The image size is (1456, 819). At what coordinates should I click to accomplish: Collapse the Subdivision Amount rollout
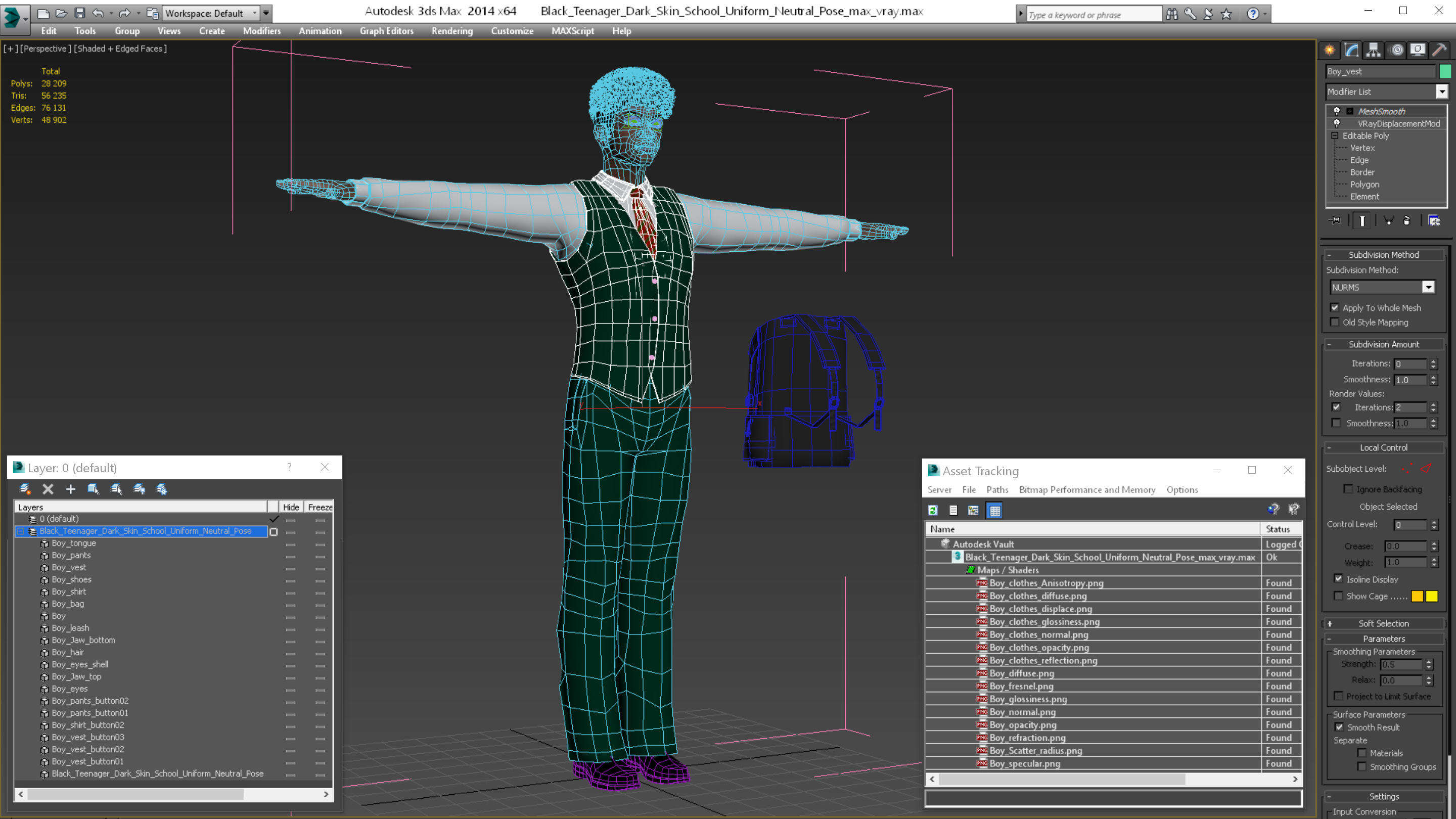point(1384,344)
